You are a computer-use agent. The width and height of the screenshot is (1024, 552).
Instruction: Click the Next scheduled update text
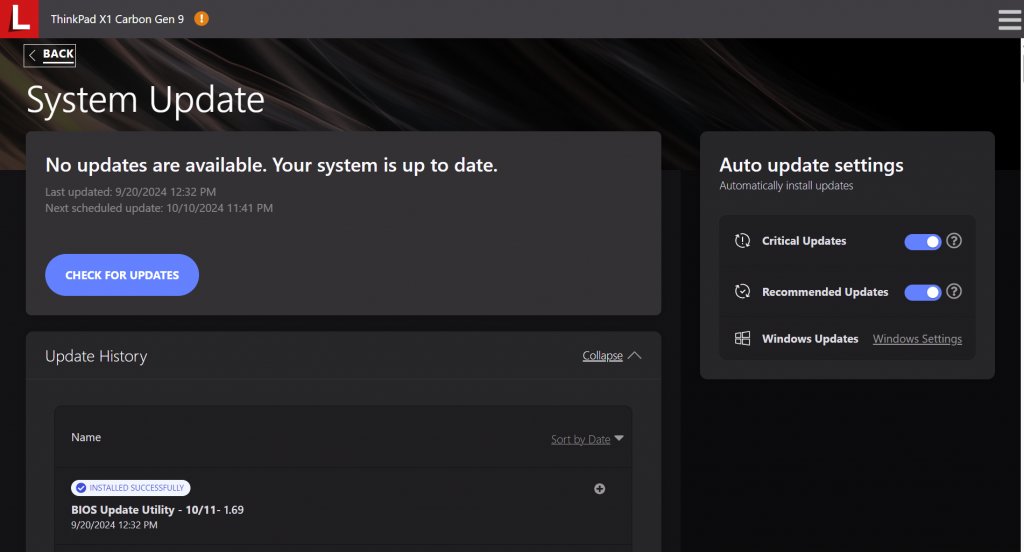point(159,208)
